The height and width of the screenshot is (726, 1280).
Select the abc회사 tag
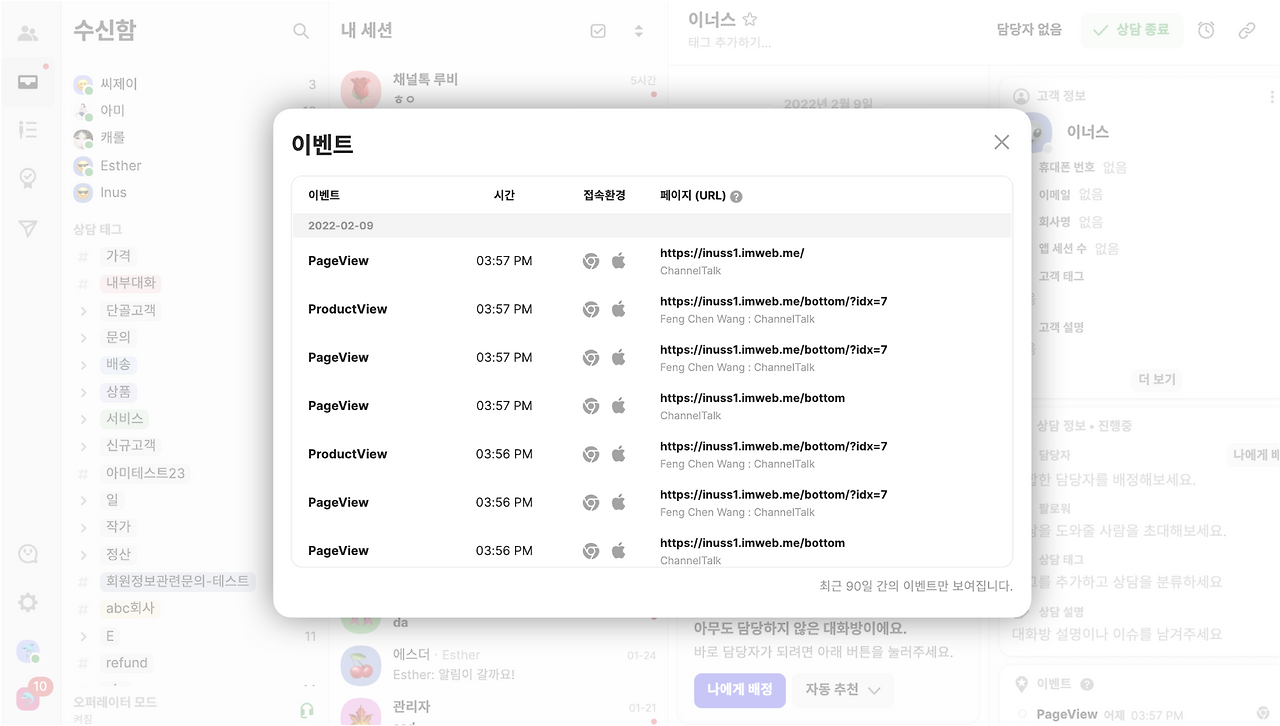tap(131, 608)
